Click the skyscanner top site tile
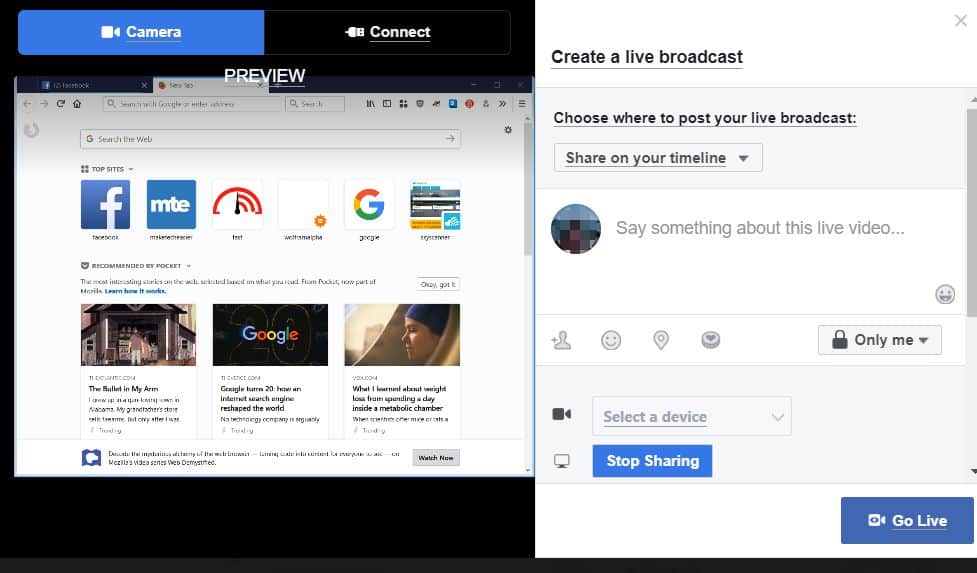 tap(435, 205)
